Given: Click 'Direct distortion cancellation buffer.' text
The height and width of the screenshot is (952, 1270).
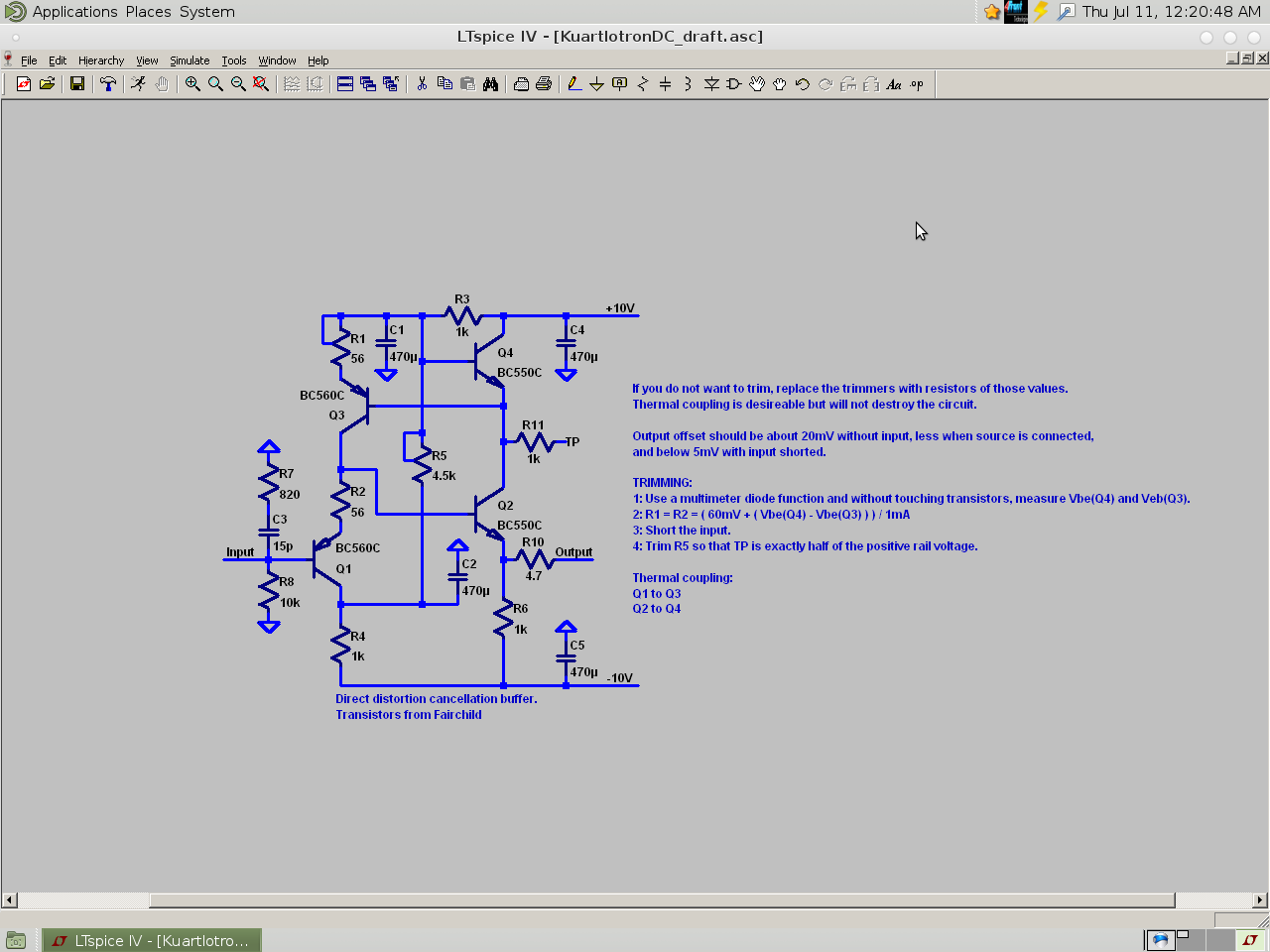Looking at the screenshot, I should (x=437, y=699).
